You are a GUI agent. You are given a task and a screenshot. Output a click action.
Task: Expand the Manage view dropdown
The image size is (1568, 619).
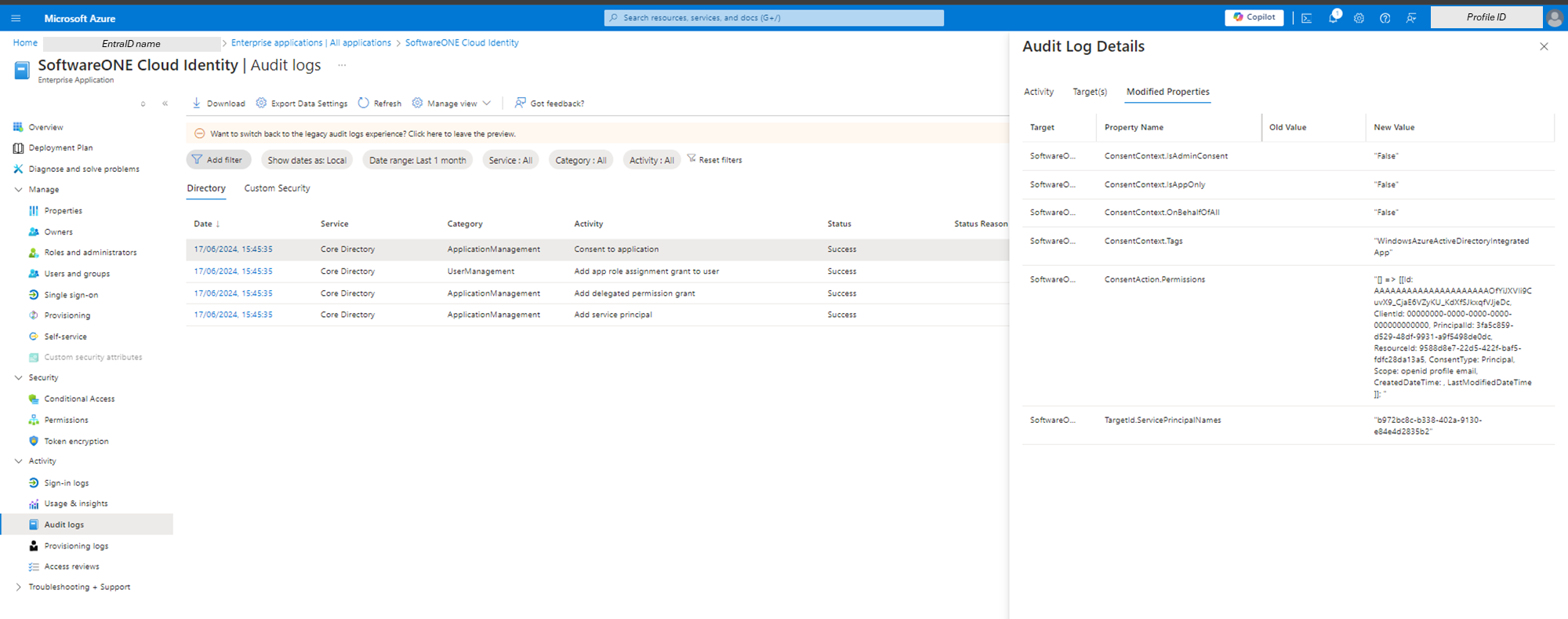click(x=452, y=104)
